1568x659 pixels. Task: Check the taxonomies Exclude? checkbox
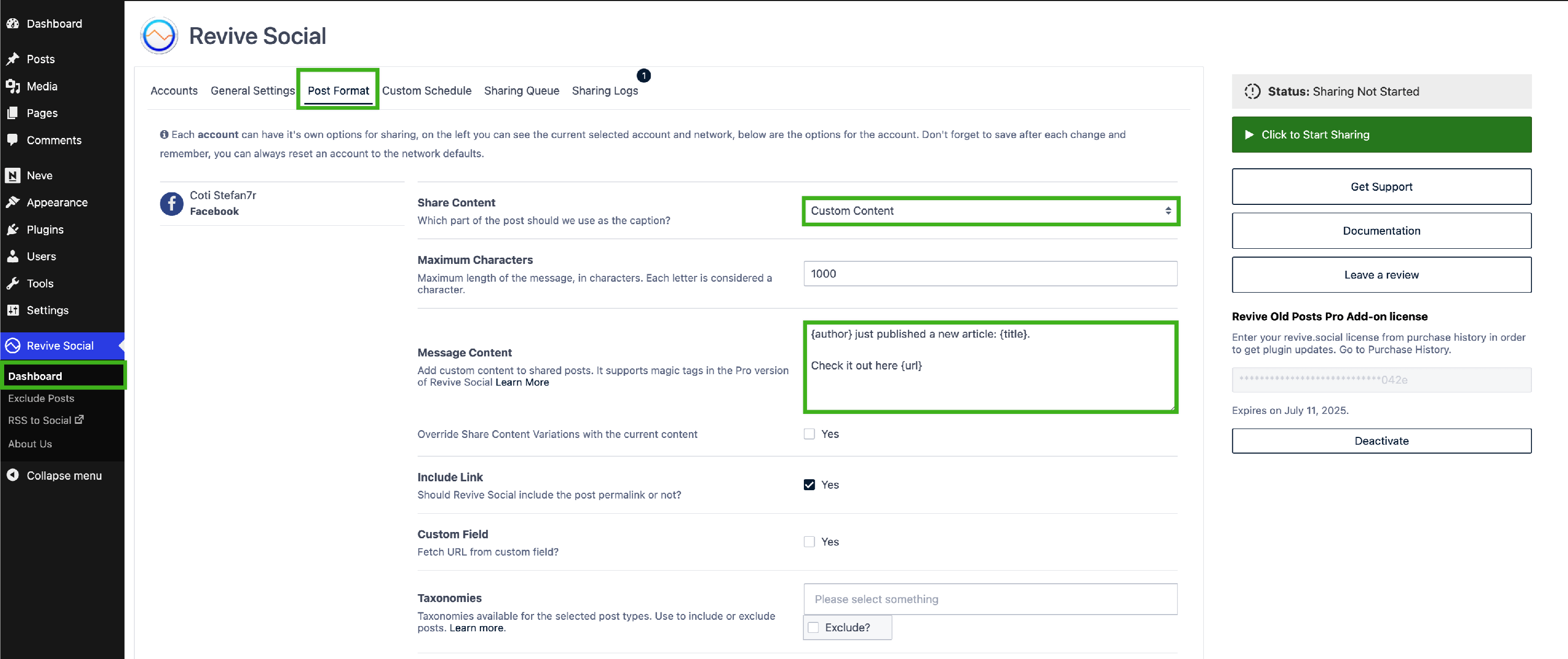pos(813,627)
